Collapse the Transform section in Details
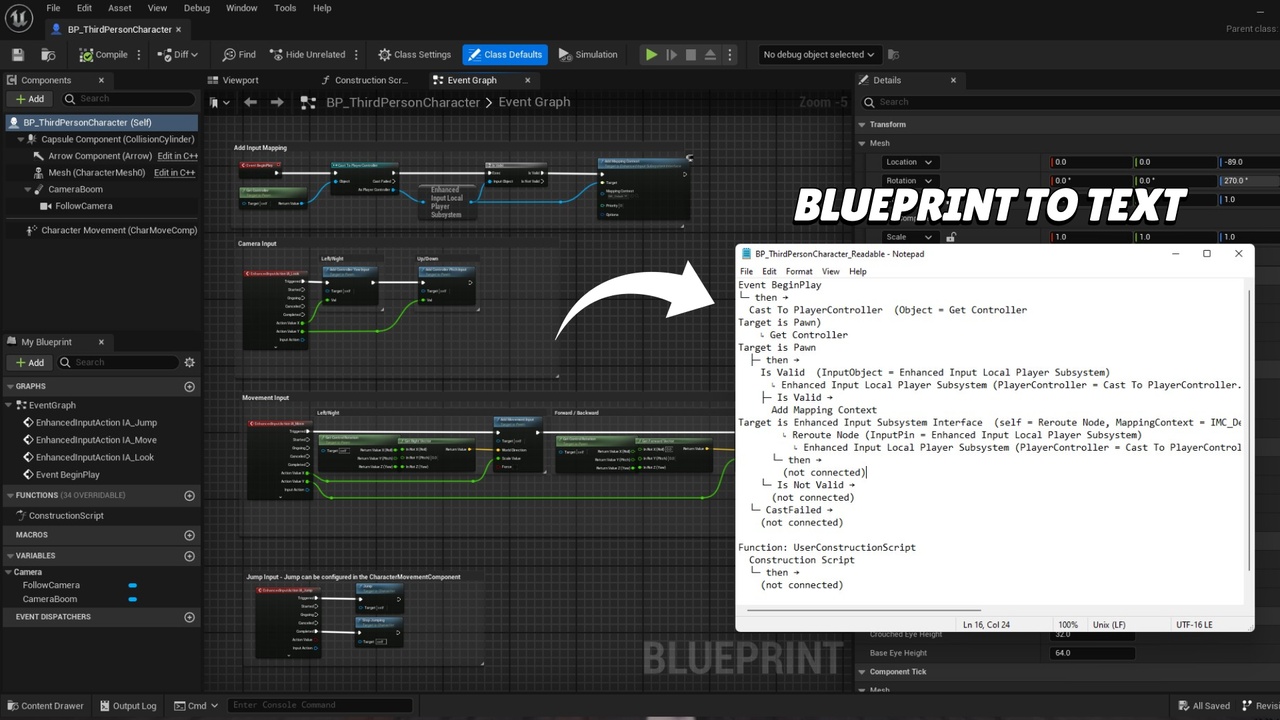The height and width of the screenshot is (720, 1280). [862, 125]
